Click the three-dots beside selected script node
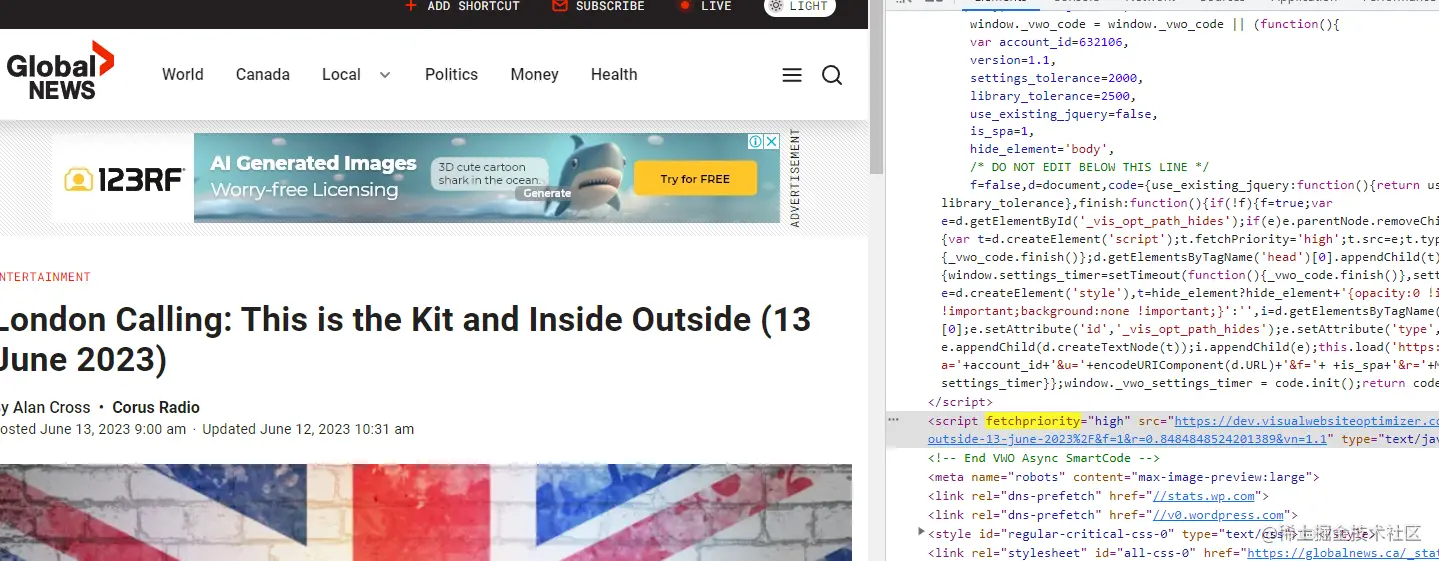 point(894,421)
